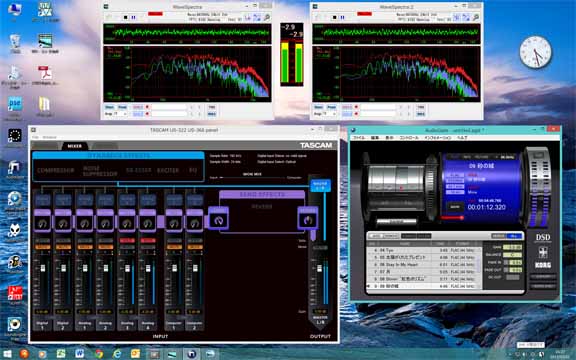Viewport: 576px width, 360px height.
Task: Open the Avg dropdown in left WaveSpectra window
Action: [116, 114]
